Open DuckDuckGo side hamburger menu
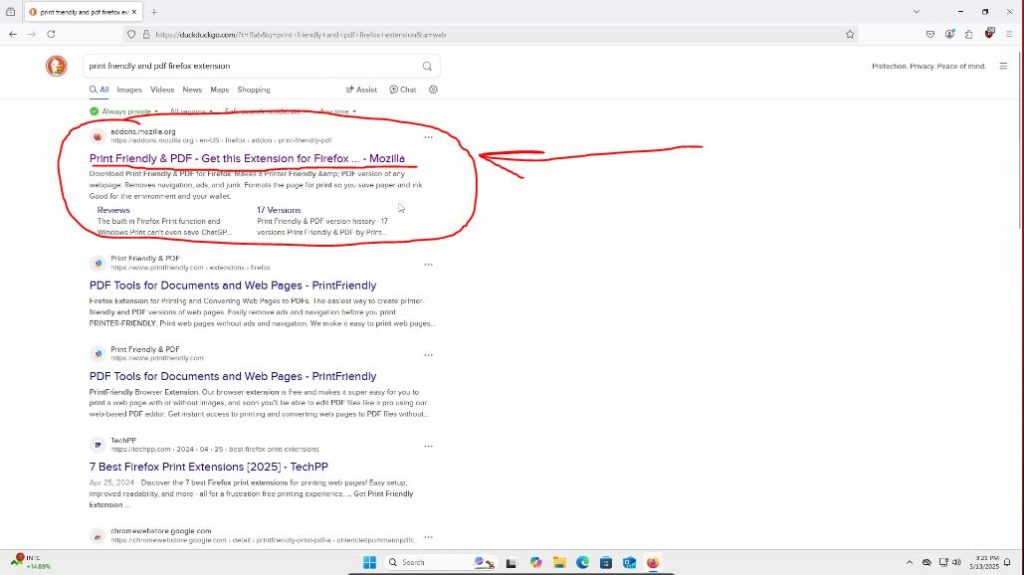This screenshot has width=1024, height=575. point(1003,66)
